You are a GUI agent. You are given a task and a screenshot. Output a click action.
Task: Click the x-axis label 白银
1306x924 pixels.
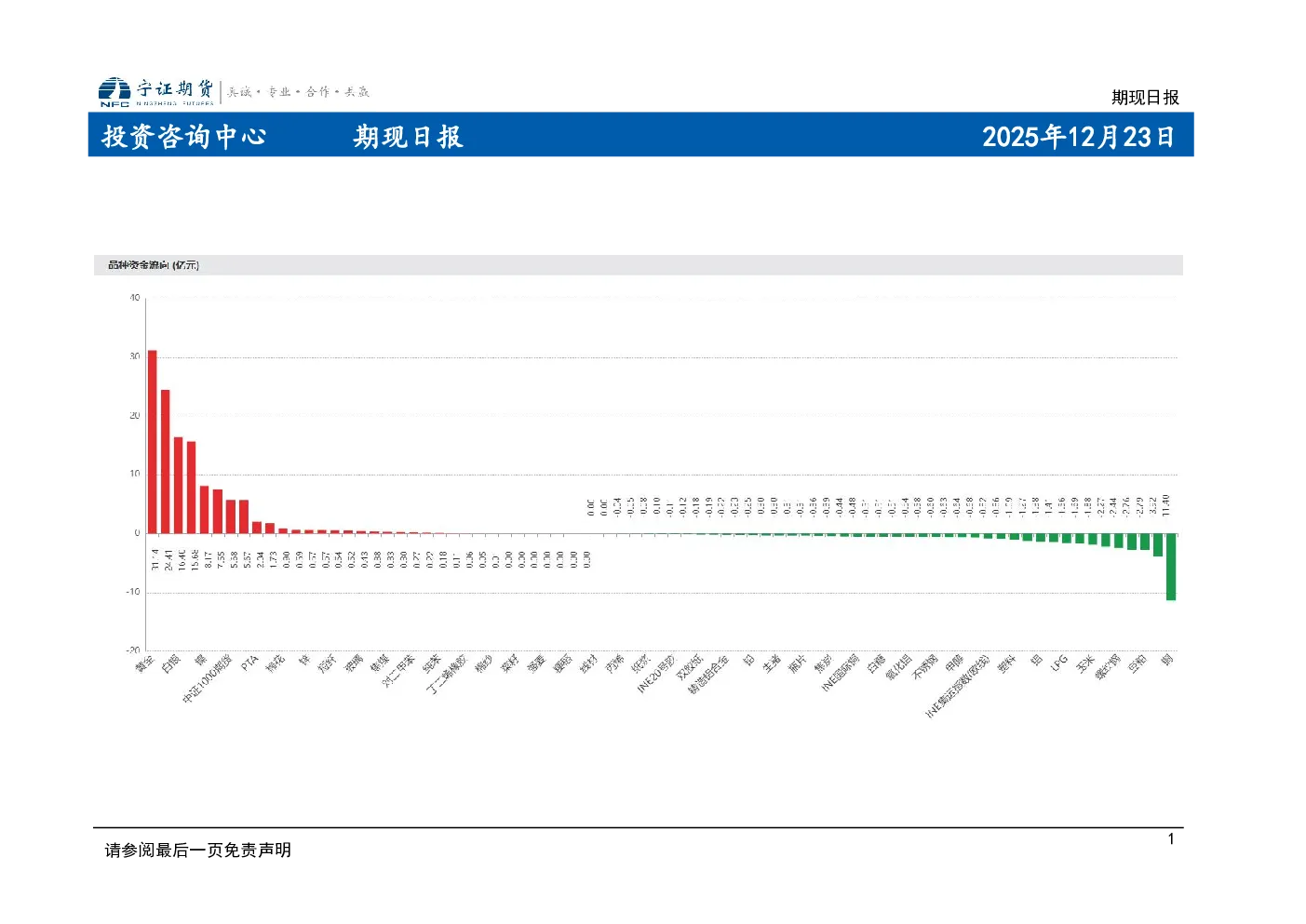click(170, 664)
